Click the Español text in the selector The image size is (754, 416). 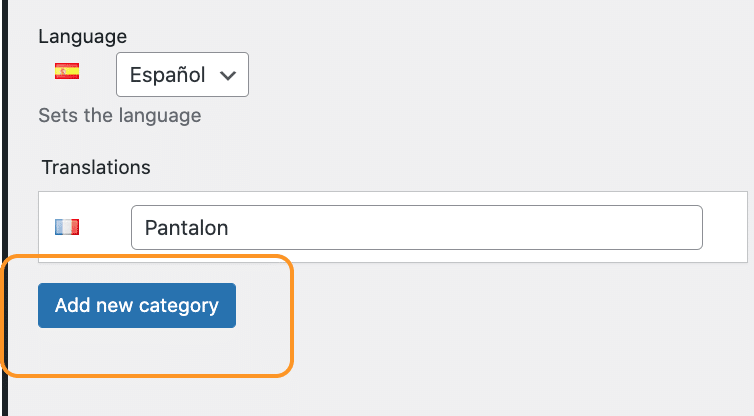[x=167, y=75]
